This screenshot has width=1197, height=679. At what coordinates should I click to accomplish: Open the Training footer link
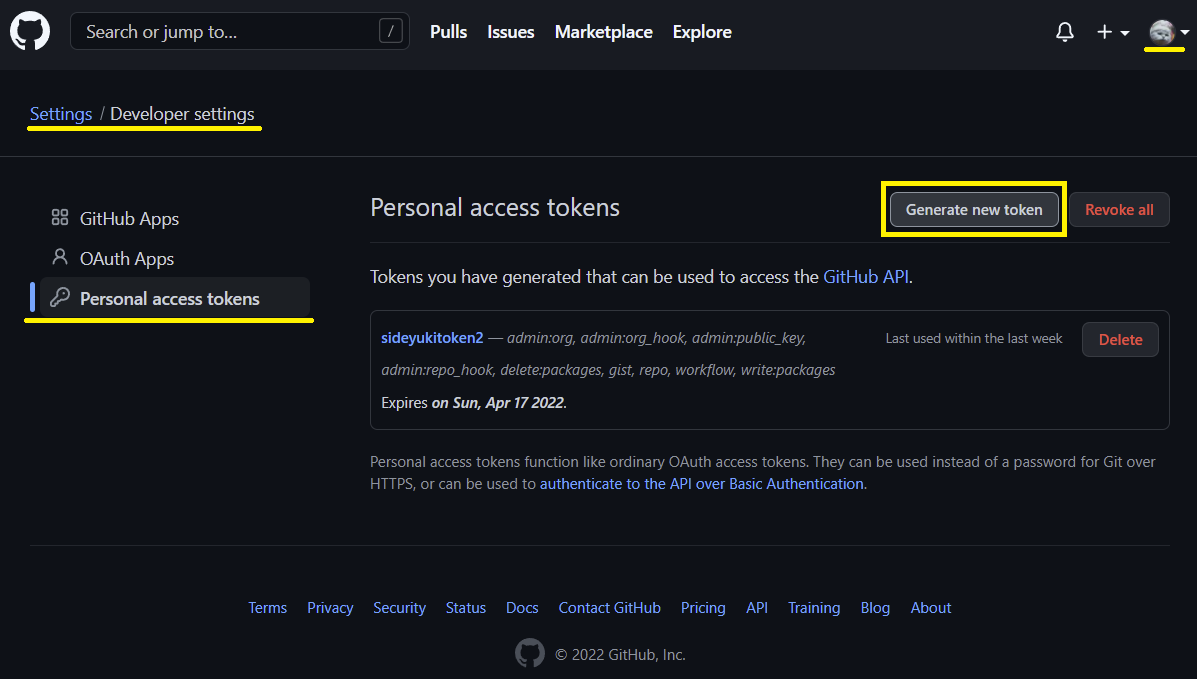coord(814,608)
